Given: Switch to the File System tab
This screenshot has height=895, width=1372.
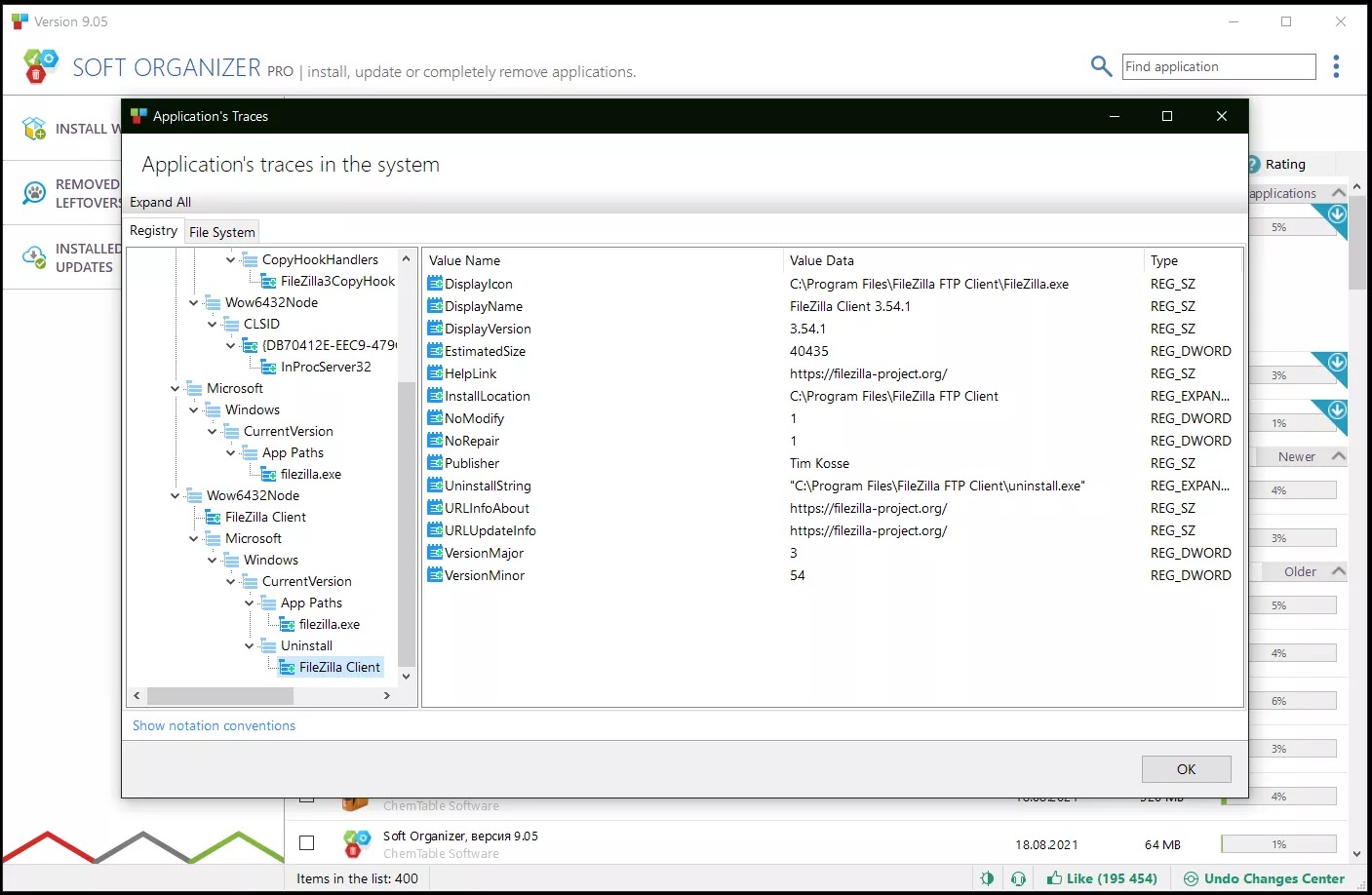Looking at the screenshot, I should click(221, 231).
